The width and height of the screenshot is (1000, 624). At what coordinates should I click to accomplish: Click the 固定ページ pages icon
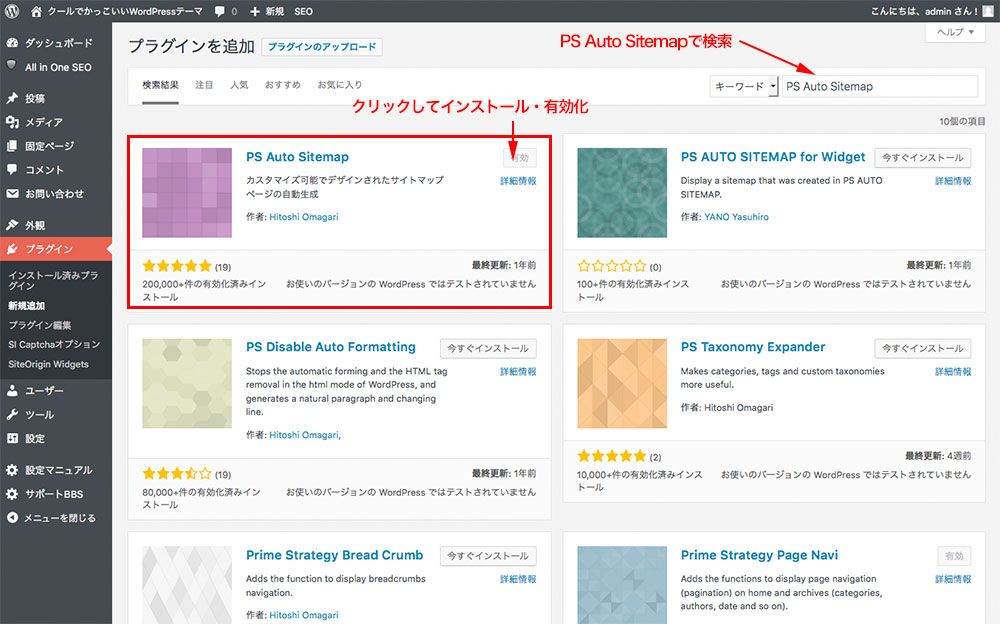click(x=12, y=145)
